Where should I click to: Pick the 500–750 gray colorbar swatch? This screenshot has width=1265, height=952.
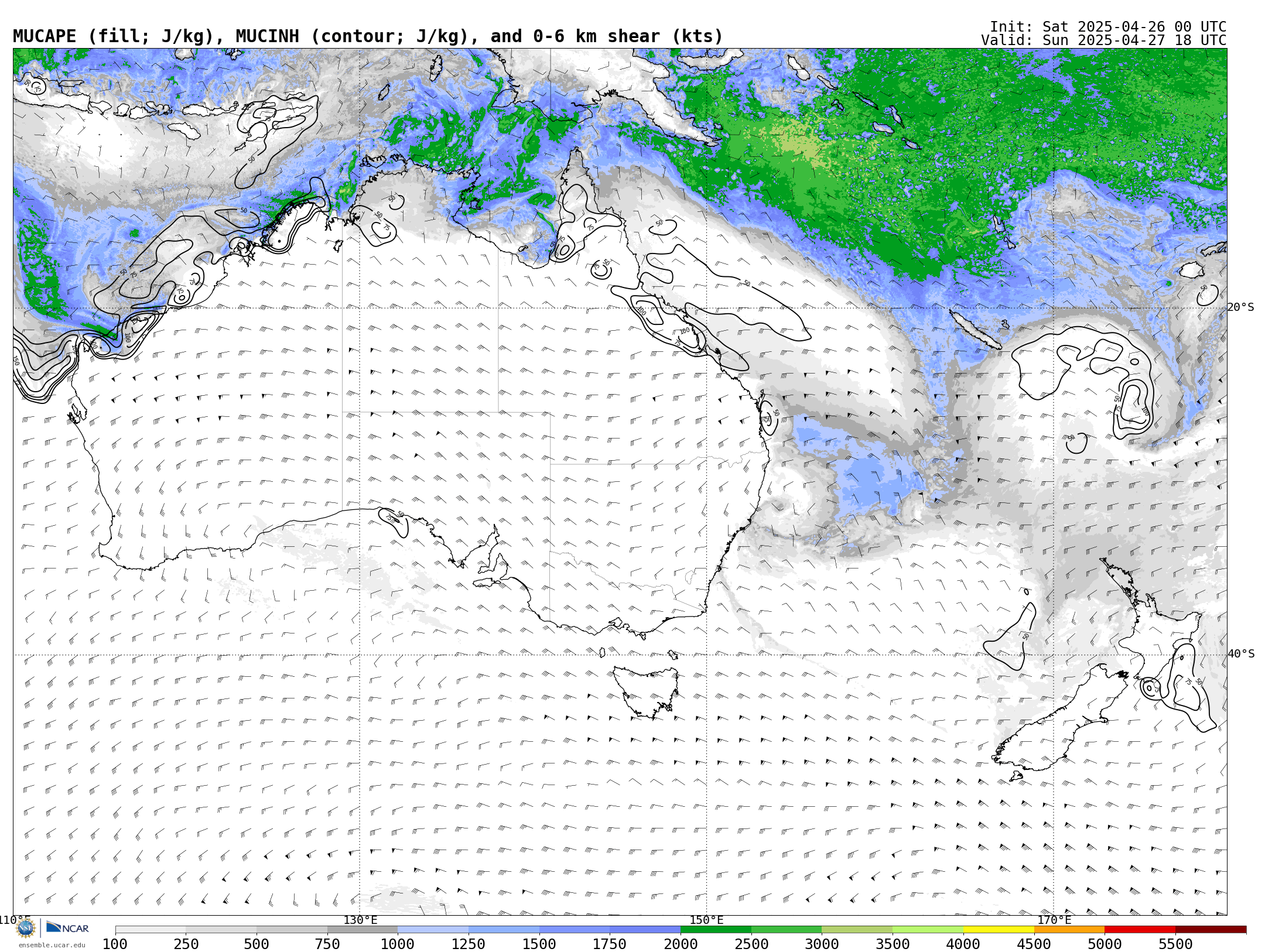coord(292,930)
